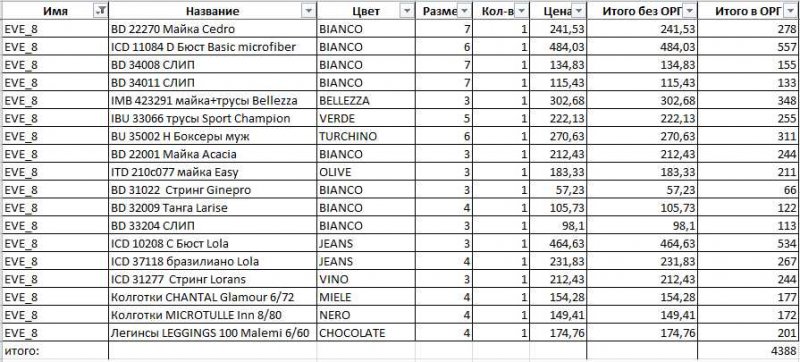
Task: Select the BELLEZZA color cell
Action: tap(366, 100)
